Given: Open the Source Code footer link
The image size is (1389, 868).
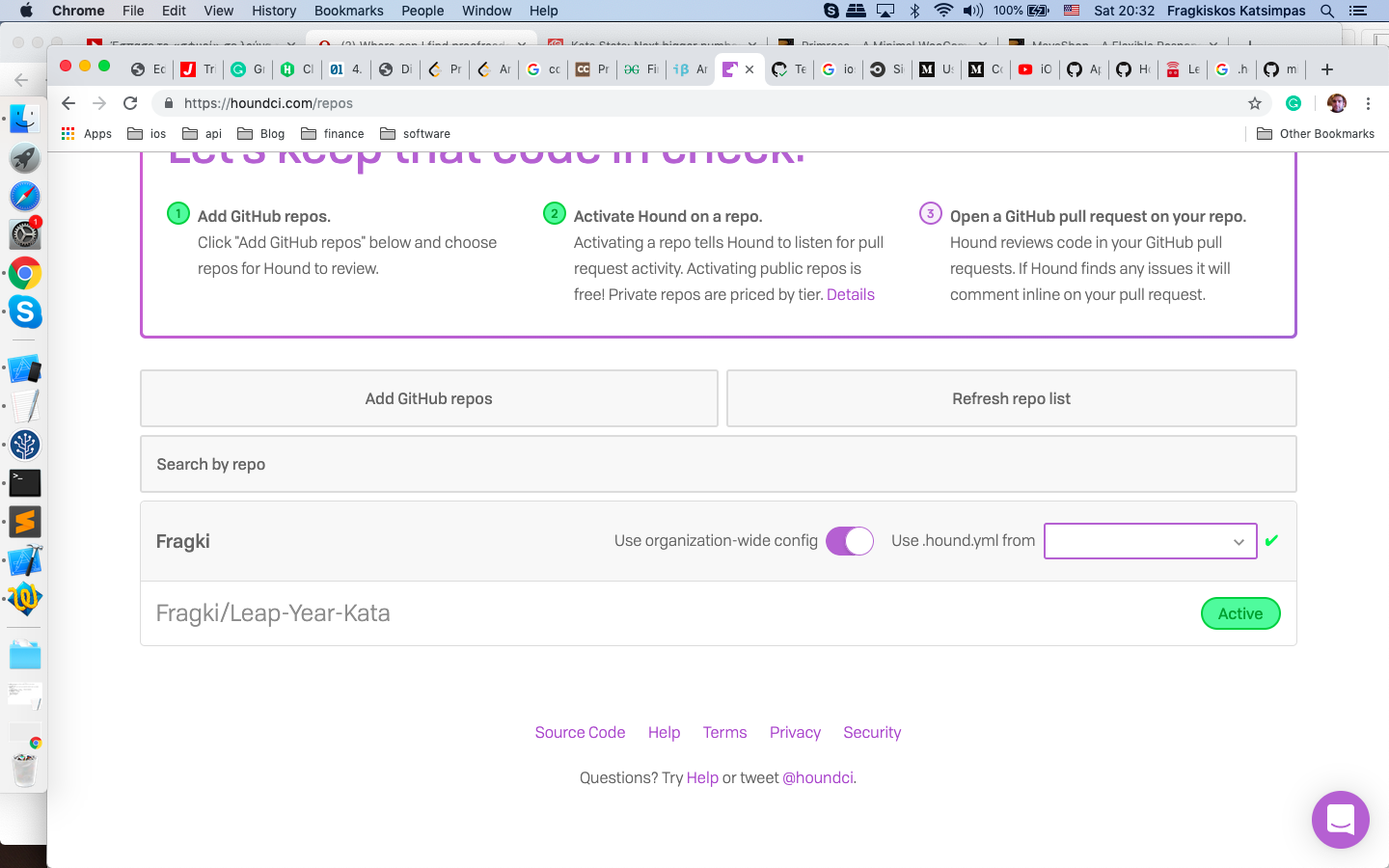Looking at the screenshot, I should tap(581, 733).
